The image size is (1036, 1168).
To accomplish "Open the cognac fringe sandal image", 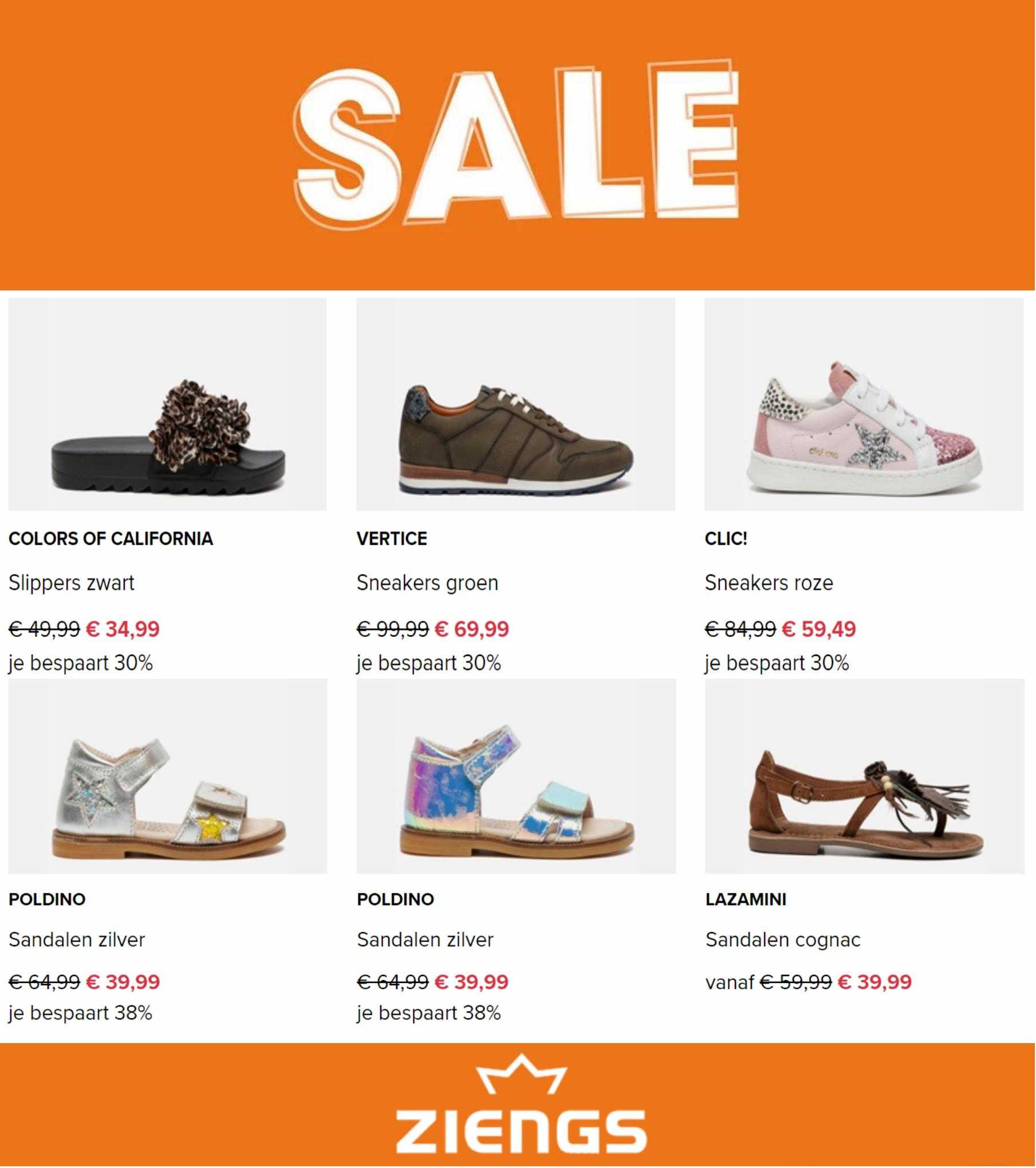I will [865, 776].
